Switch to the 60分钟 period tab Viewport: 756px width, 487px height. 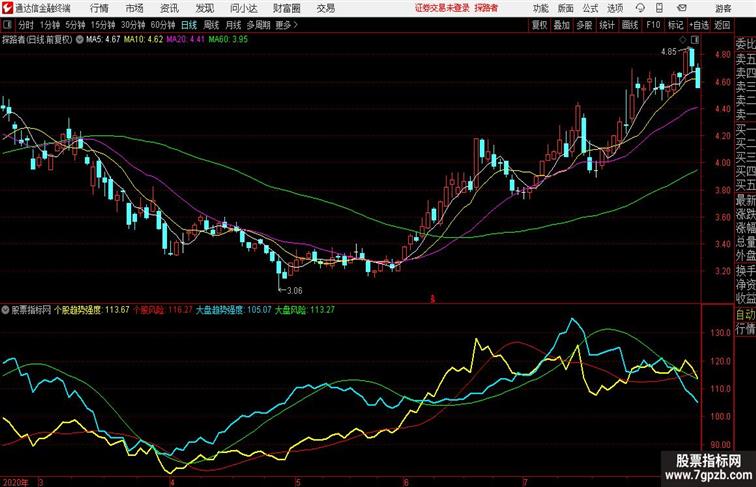162,25
